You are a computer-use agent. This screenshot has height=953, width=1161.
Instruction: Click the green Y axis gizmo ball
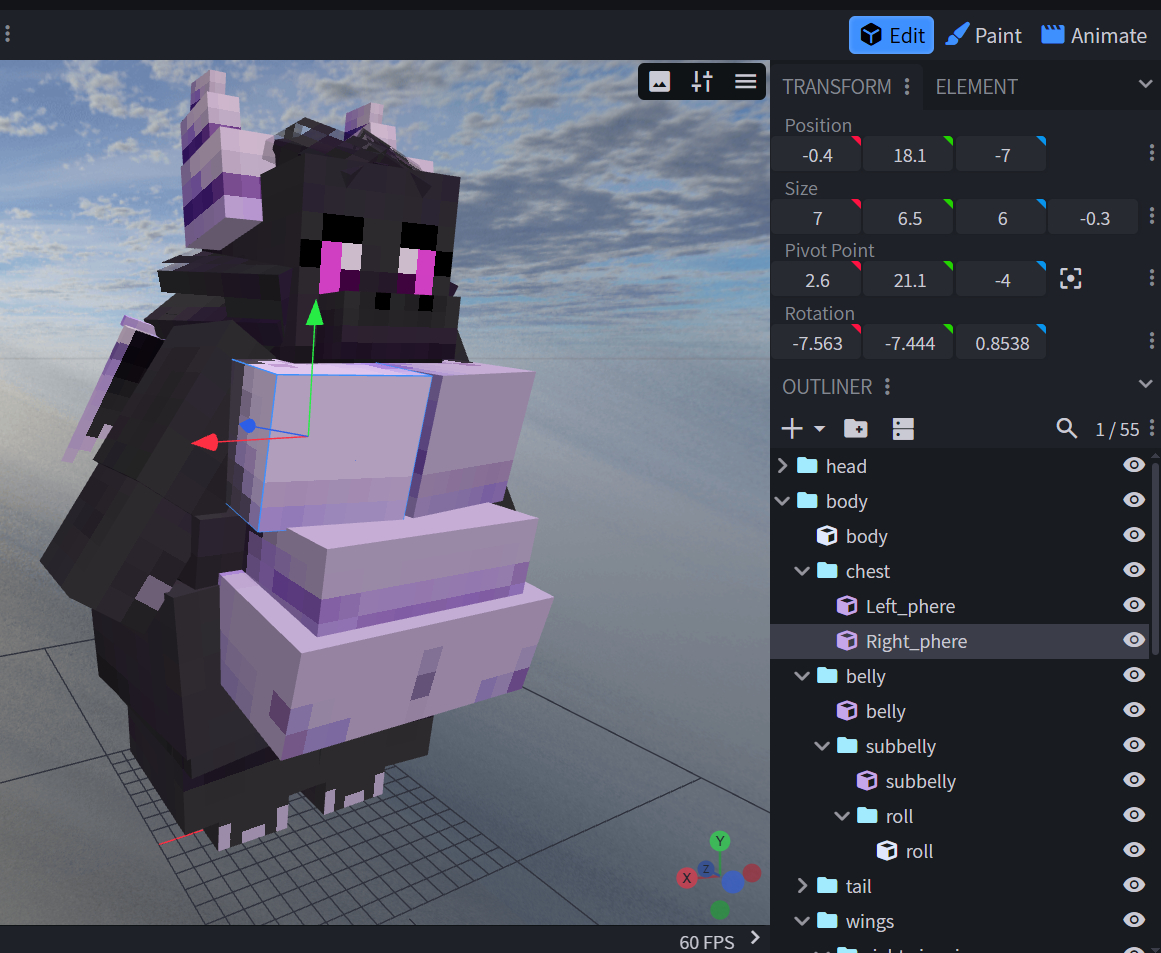pyautogui.click(x=720, y=841)
